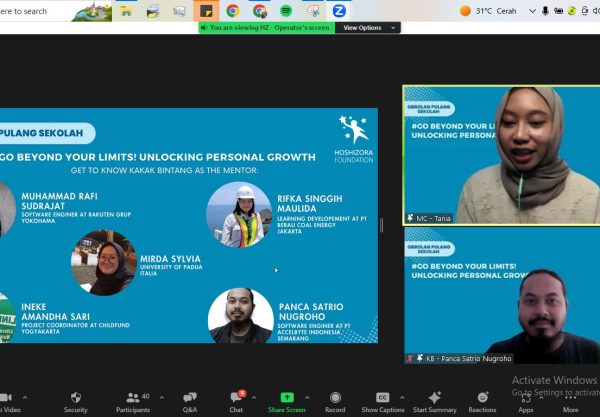600x417 pixels.
Task: Open the Apps panel
Action: coord(526,399)
